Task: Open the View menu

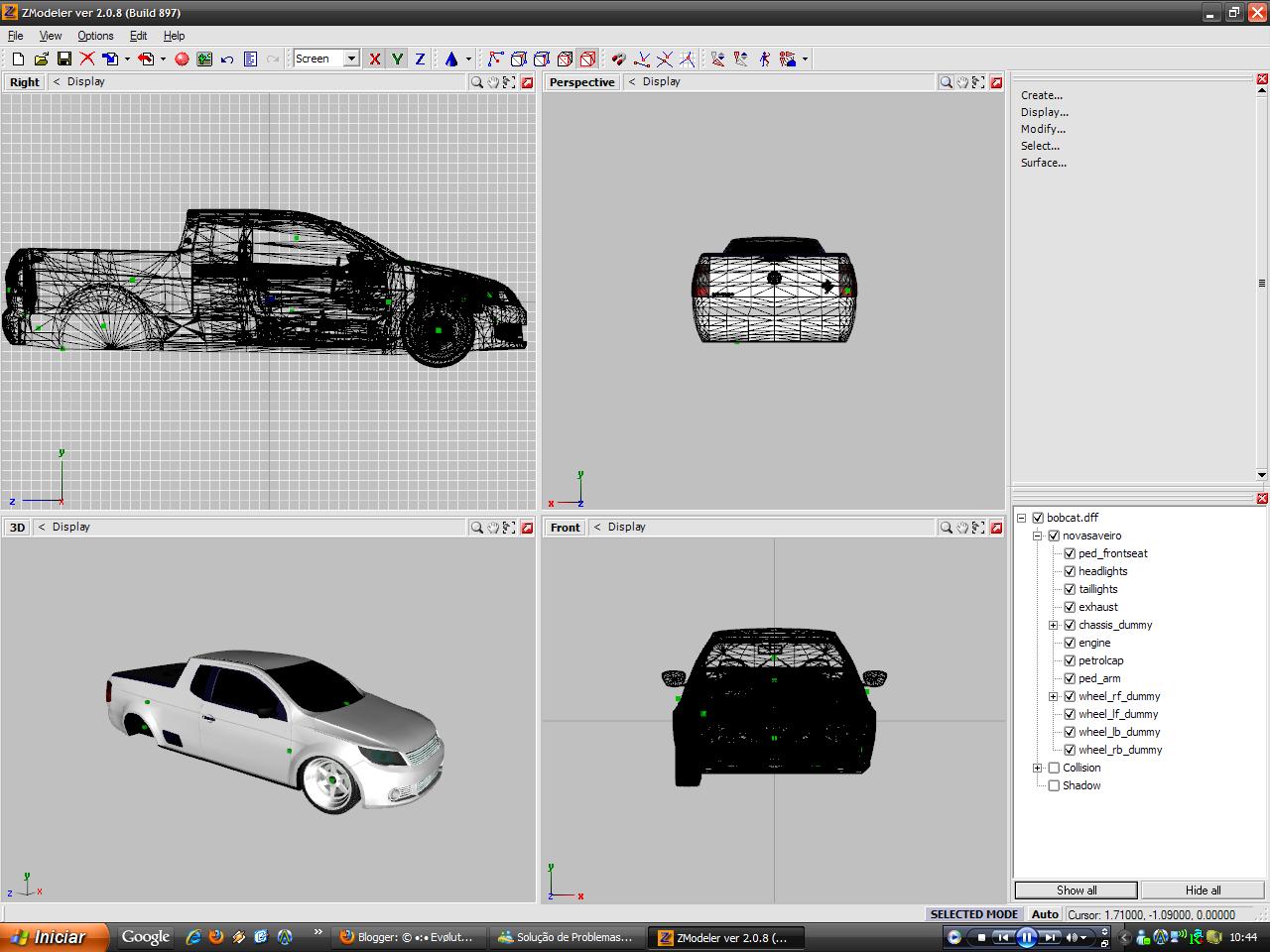Action: pos(50,36)
